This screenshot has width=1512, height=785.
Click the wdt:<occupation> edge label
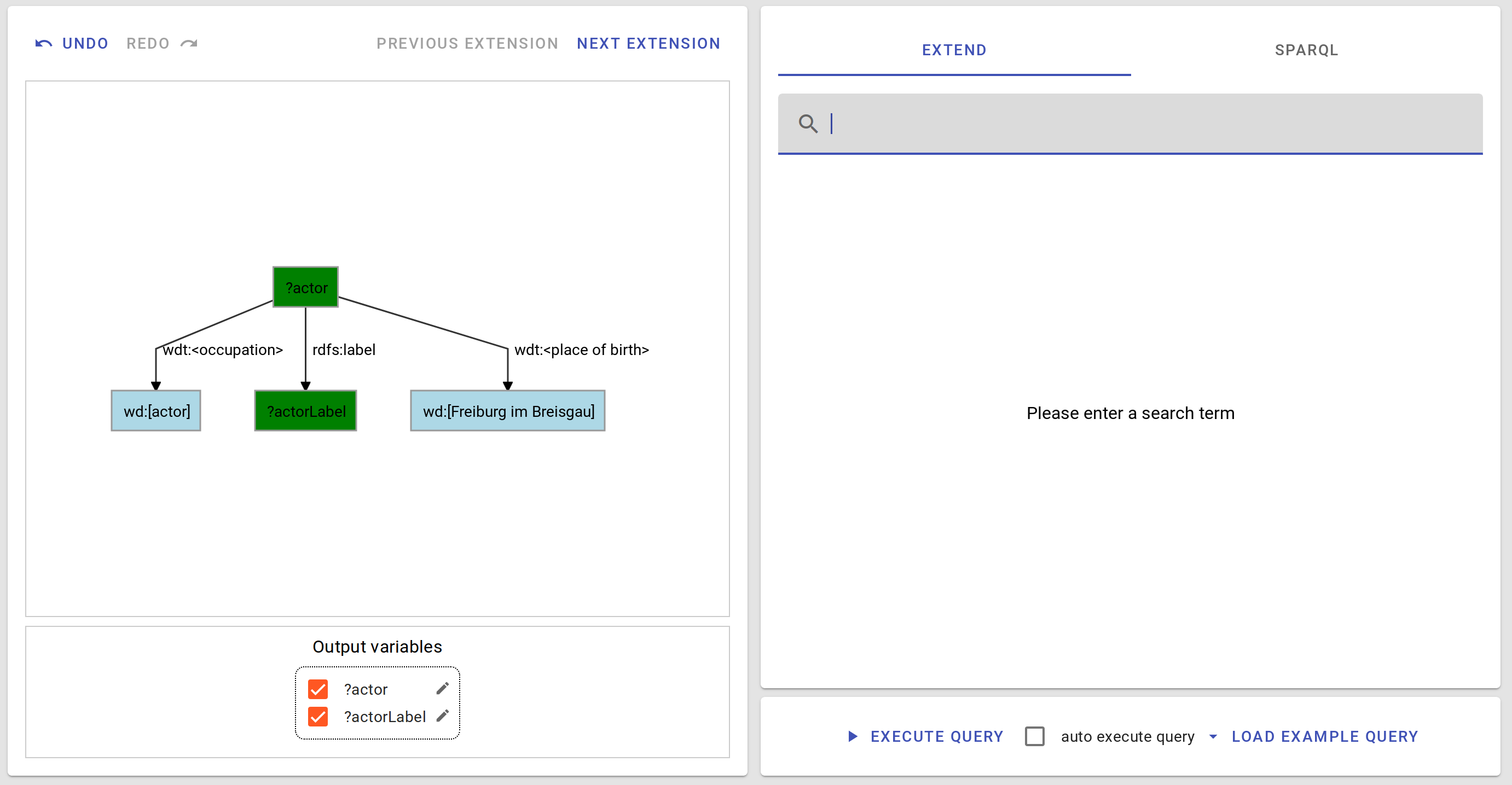223,350
